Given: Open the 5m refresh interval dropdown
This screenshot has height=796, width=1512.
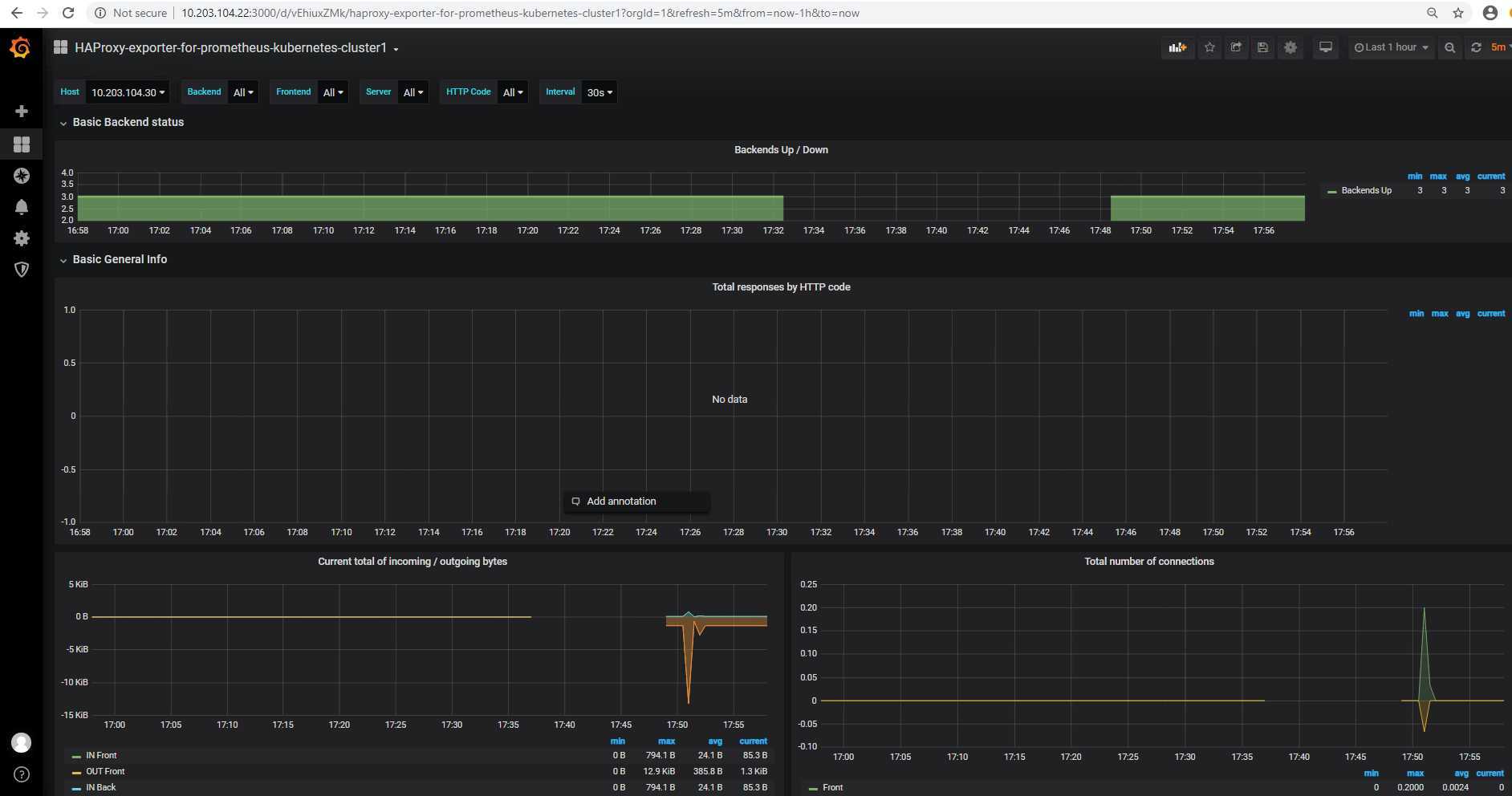Looking at the screenshot, I should pos(1499,47).
